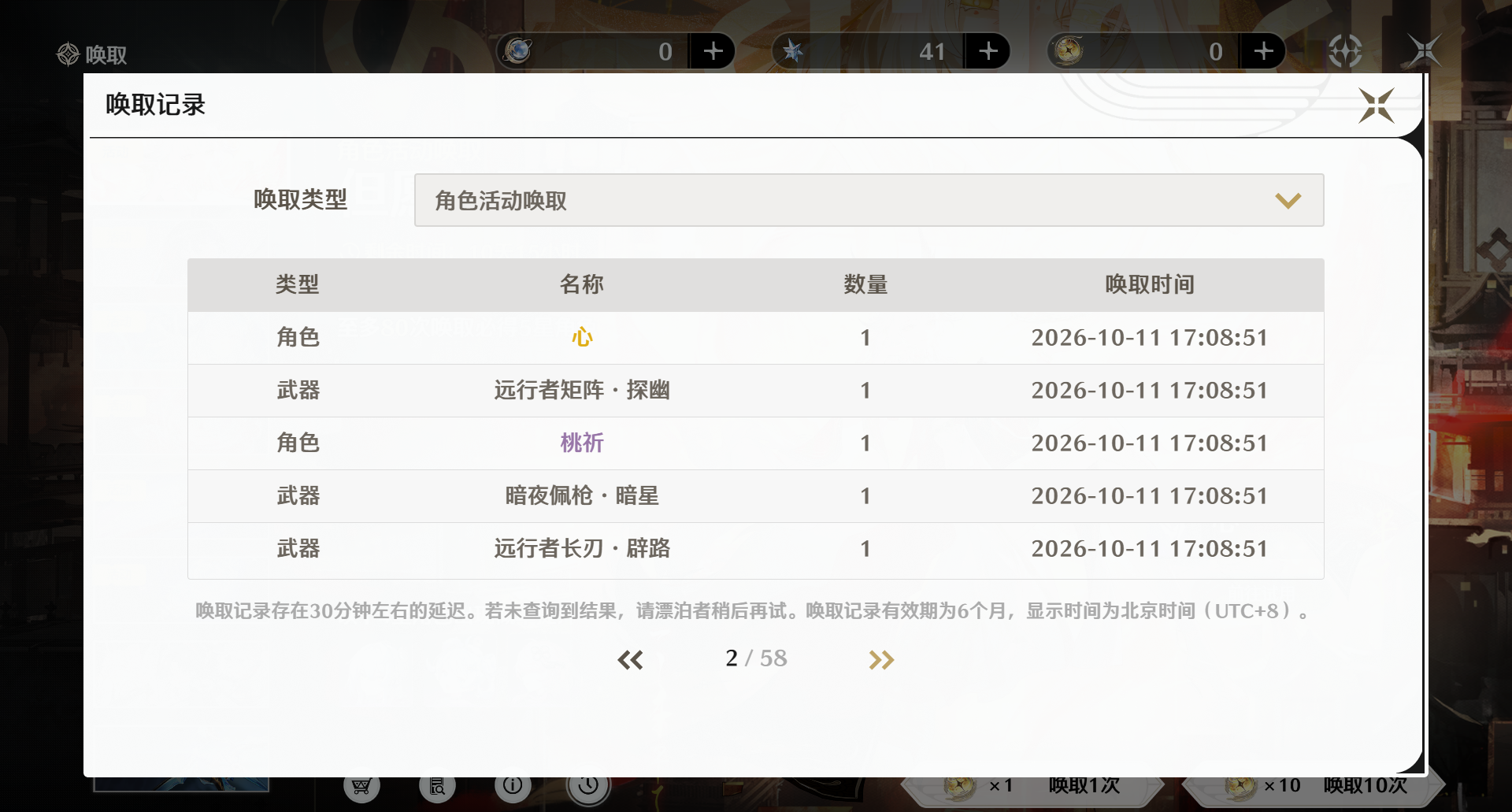The height and width of the screenshot is (812, 1512).
Task: Click the 唤取 title emblem icon
Action: [69, 54]
